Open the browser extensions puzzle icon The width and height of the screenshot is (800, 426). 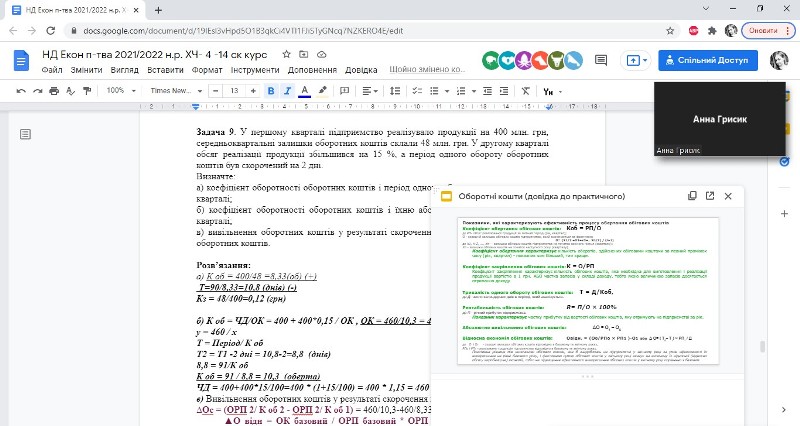pyautogui.click(x=712, y=31)
